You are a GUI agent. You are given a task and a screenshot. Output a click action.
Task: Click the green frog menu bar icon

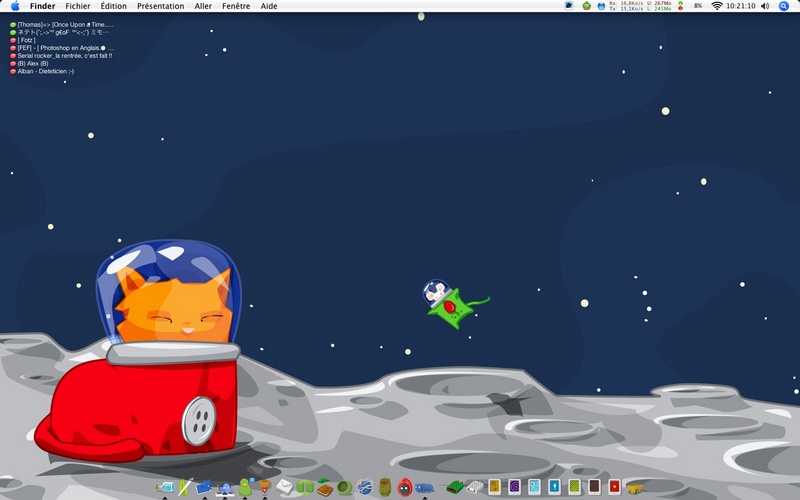[x=587, y=6]
